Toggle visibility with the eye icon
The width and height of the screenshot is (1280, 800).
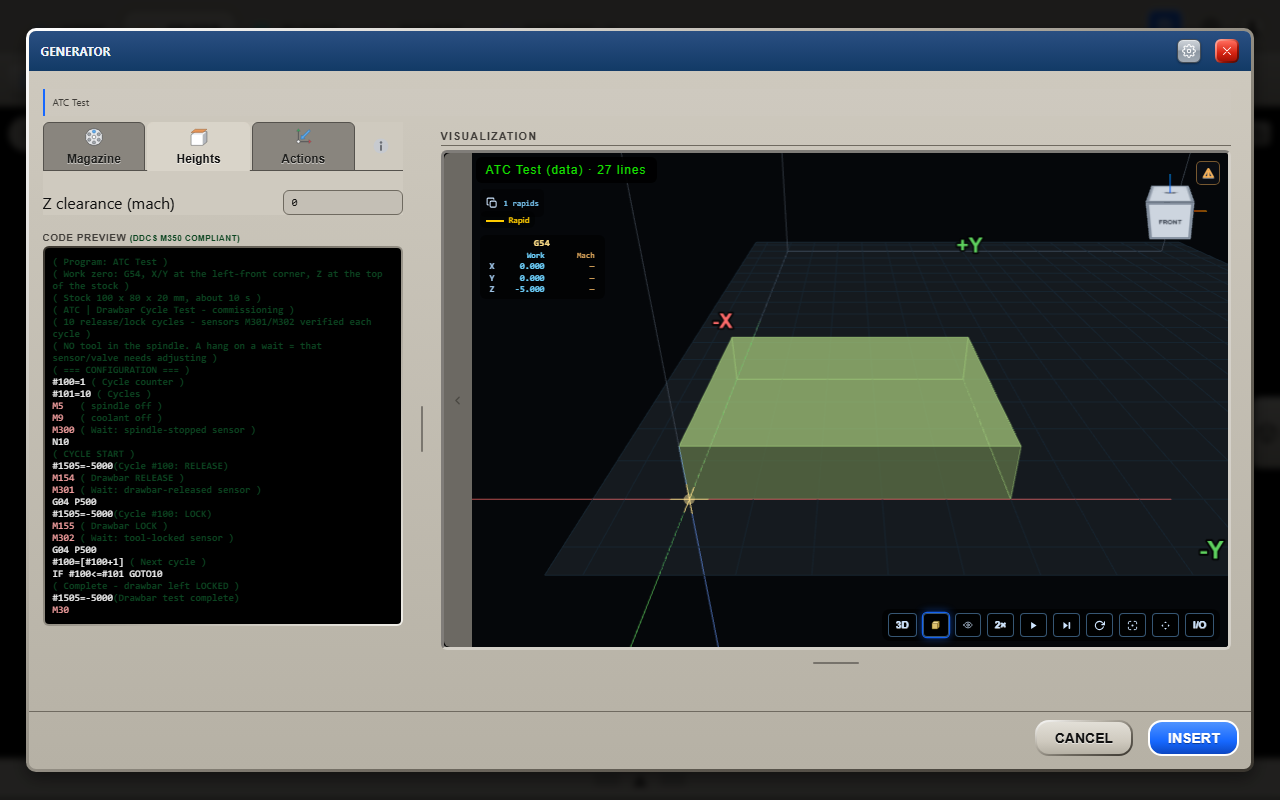click(x=968, y=625)
